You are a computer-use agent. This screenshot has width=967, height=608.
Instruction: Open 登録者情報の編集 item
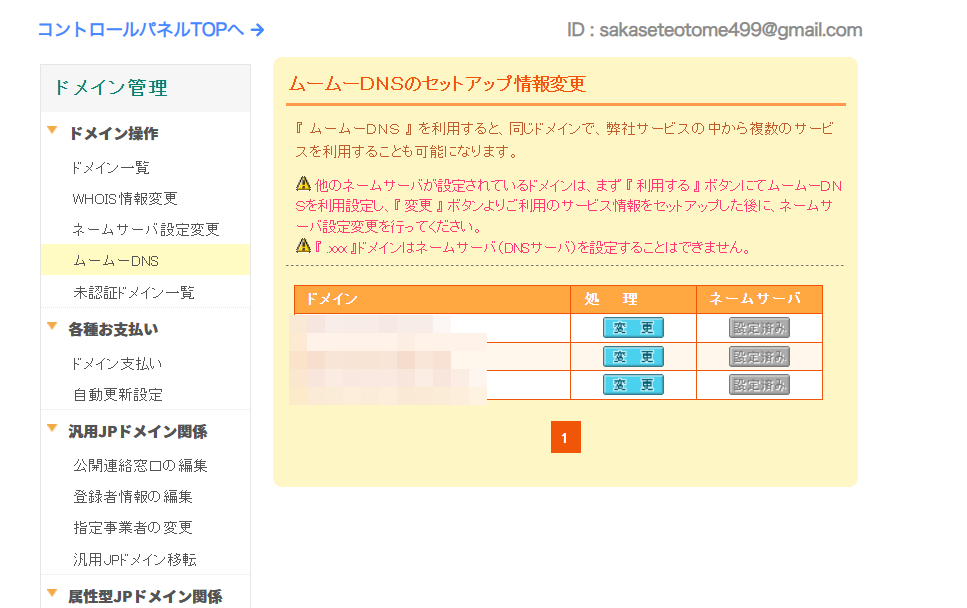pyautogui.click(x=132, y=496)
